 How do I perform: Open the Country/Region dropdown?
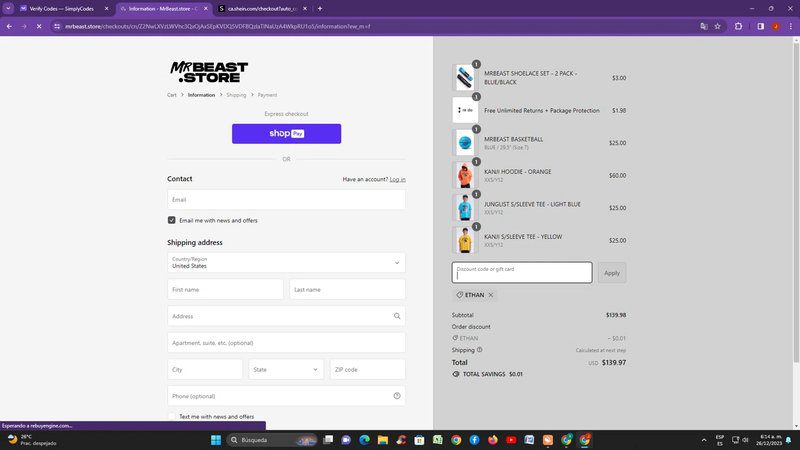pos(286,263)
